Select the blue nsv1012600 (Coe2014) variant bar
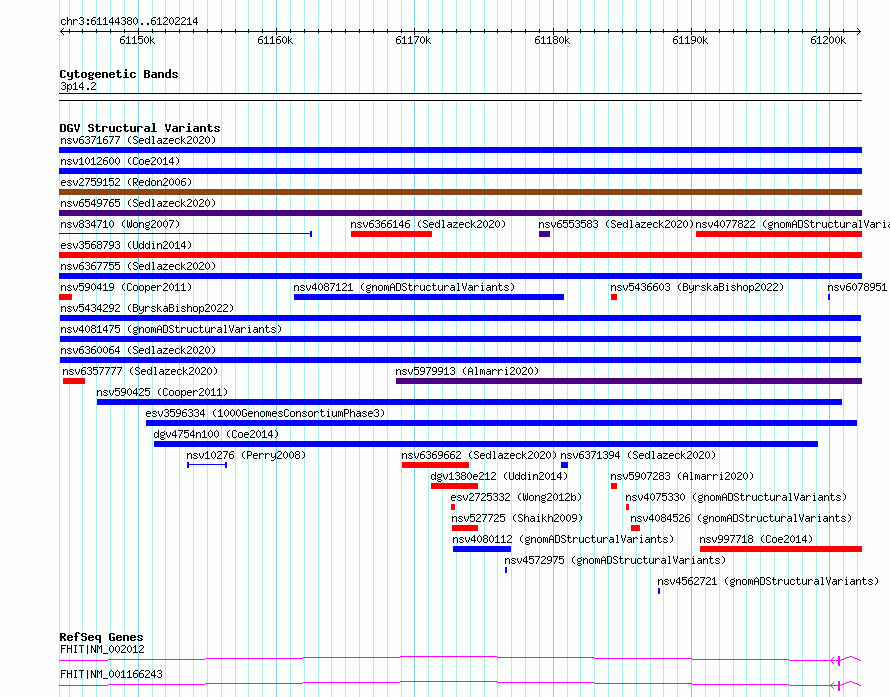890x697 pixels. pos(460,171)
